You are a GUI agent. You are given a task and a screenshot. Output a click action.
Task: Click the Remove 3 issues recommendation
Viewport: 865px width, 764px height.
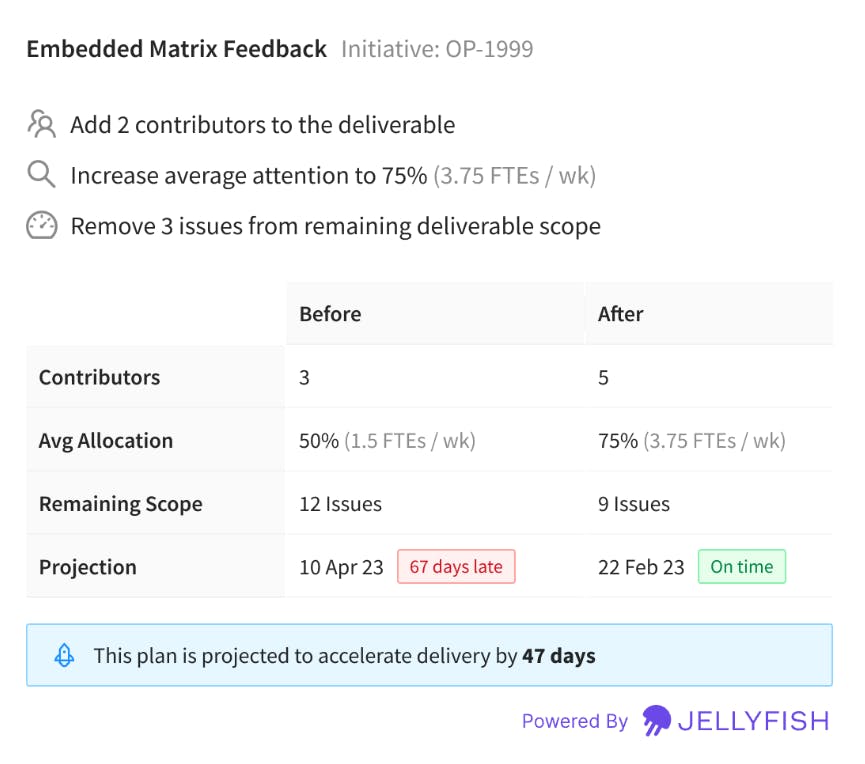(x=335, y=226)
